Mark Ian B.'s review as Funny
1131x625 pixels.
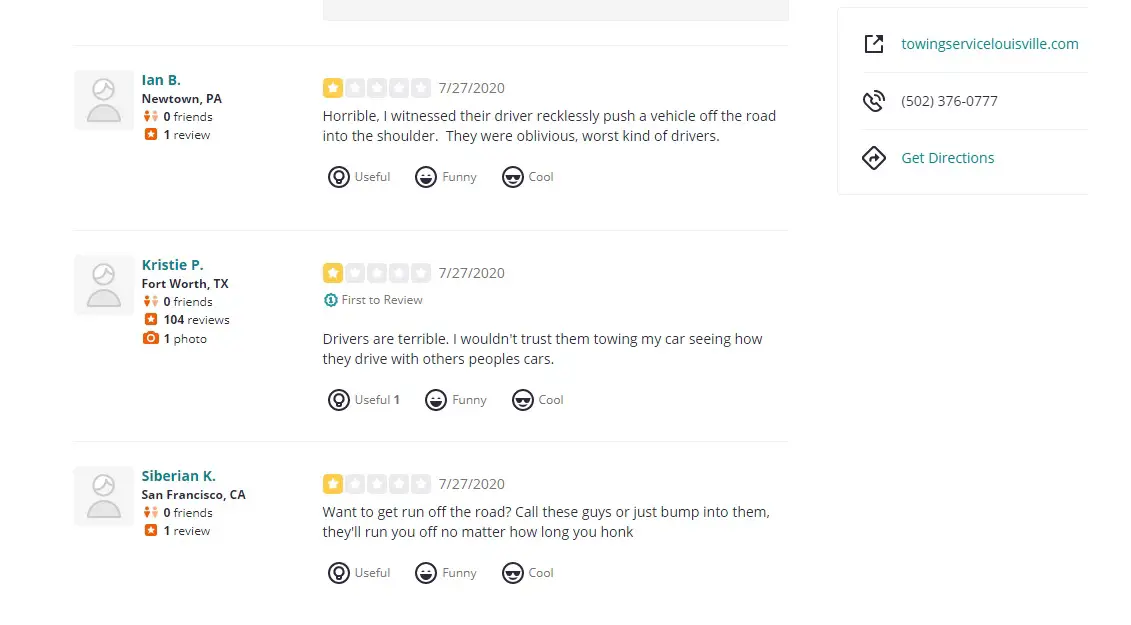(446, 177)
